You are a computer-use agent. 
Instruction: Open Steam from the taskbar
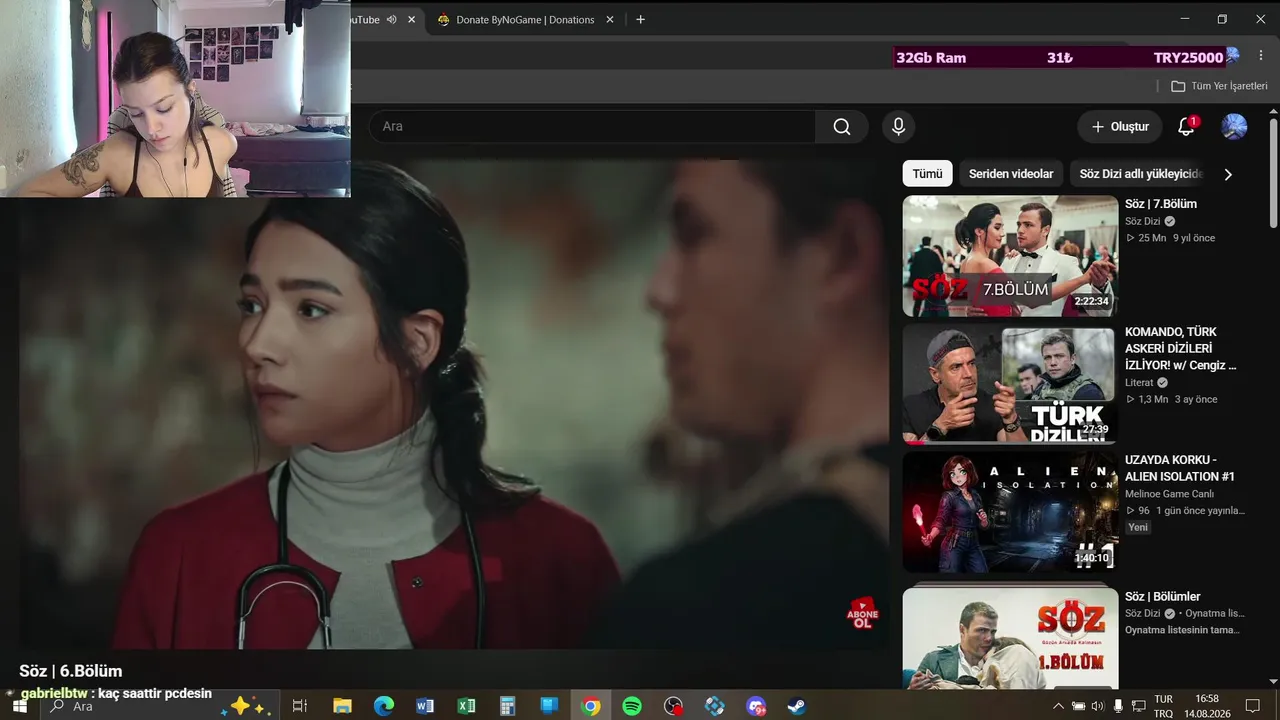[x=797, y=706]
